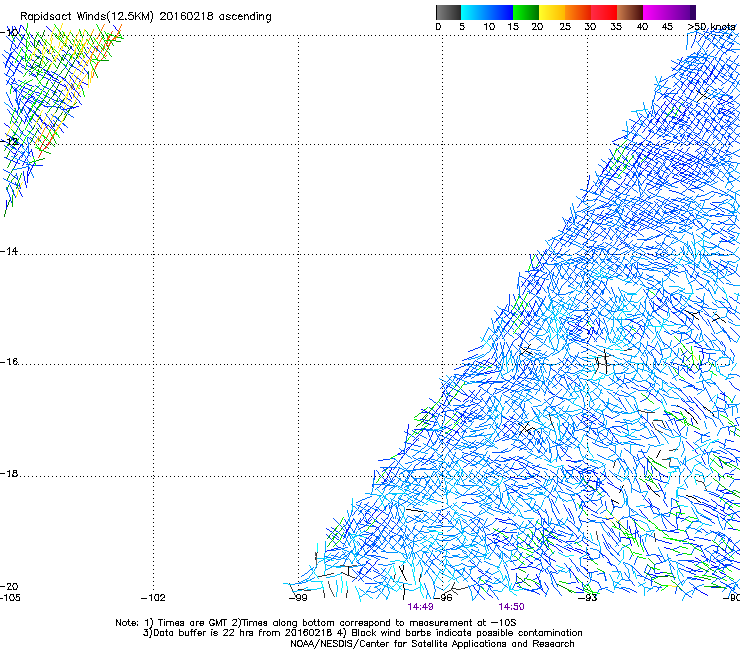Click the purple 14:49 time marker
This screenshot has width=740, height=650.
pos(420,607)
